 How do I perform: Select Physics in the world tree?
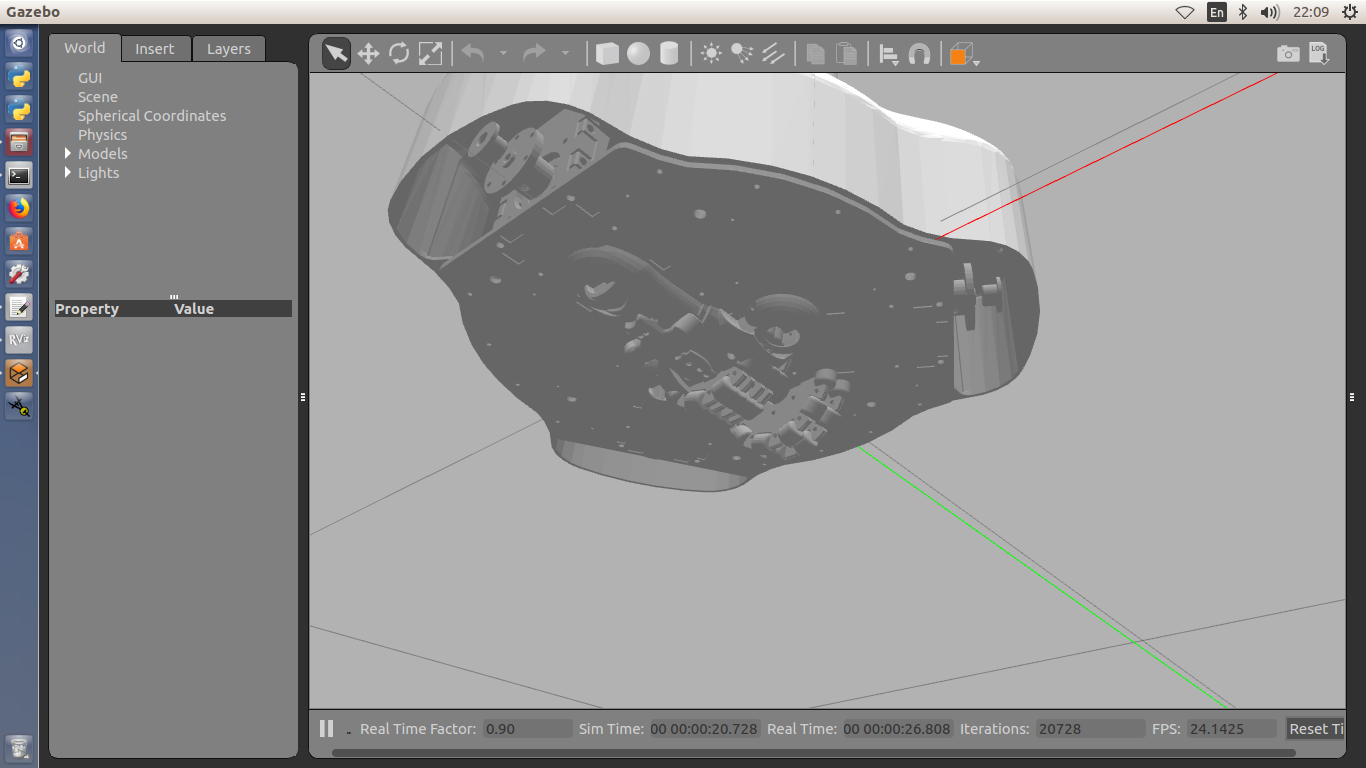tap(103, 135)
